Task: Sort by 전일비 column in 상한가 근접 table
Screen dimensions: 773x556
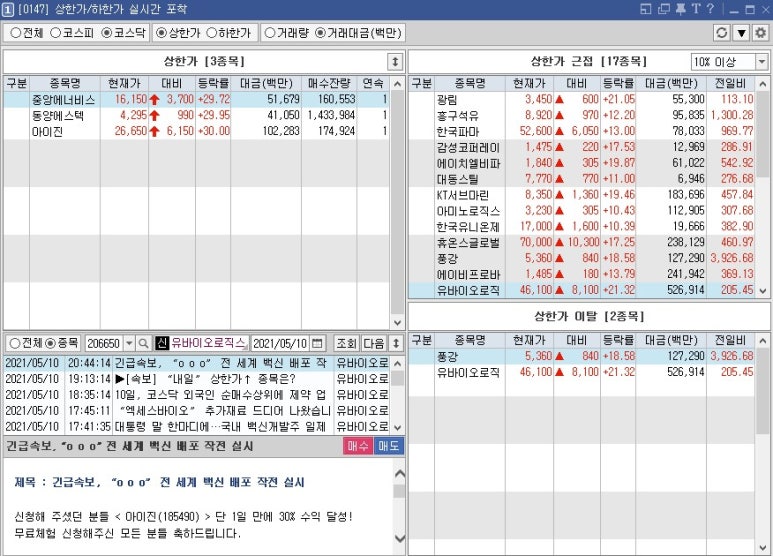Action: click(x=731, y=83)
